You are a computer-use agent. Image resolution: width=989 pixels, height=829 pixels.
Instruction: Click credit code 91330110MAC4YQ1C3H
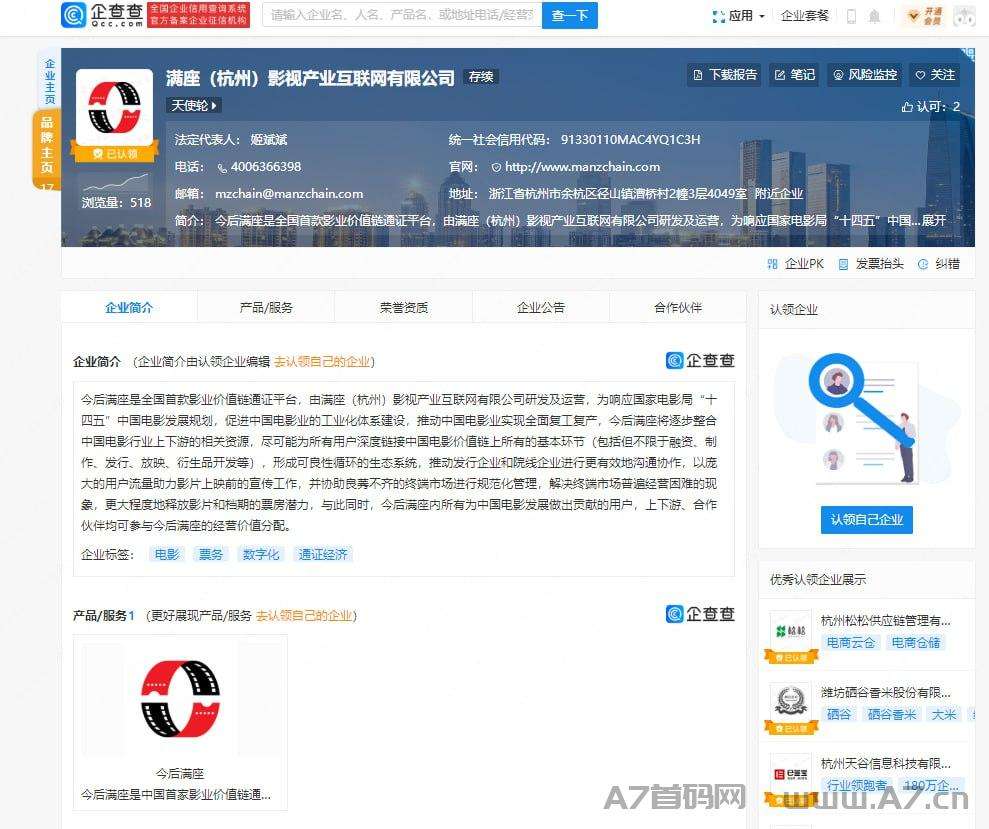pos(631,140)
